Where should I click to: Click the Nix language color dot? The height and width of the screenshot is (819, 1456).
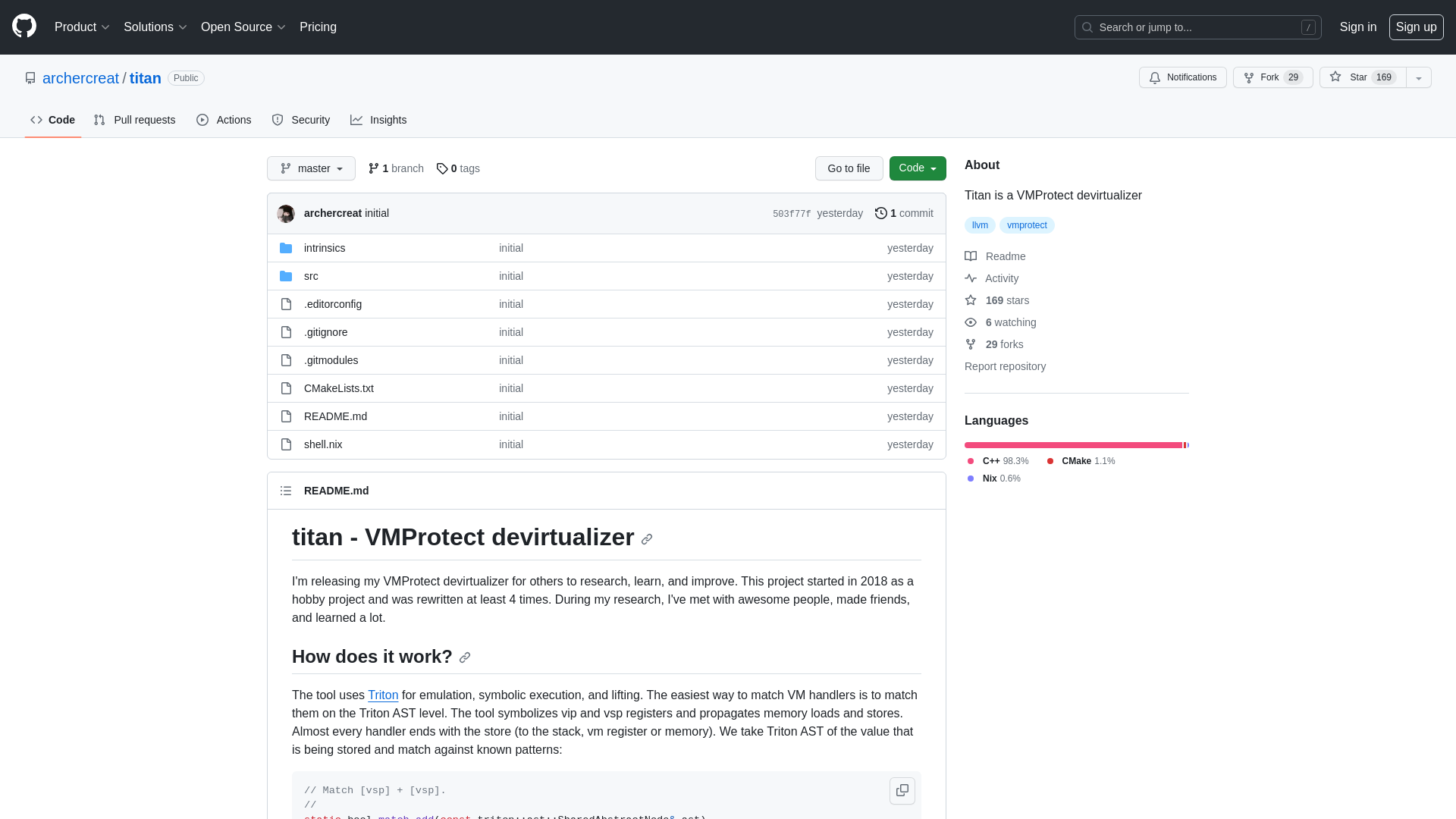point(971,479)
